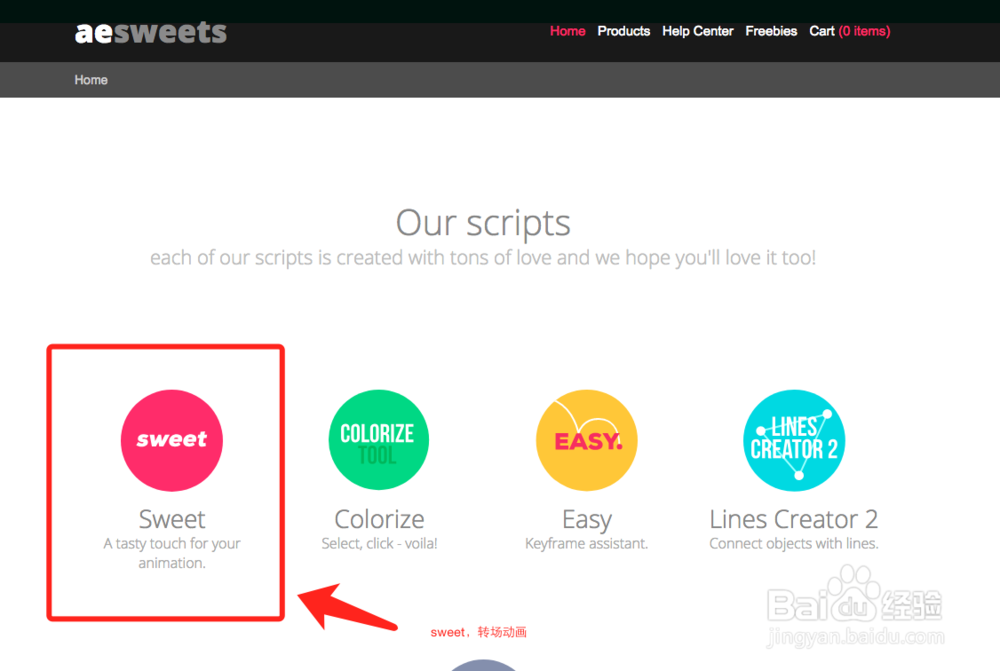Open the pink Sweet script icon
1000x671 pixels.
(172, 440)
